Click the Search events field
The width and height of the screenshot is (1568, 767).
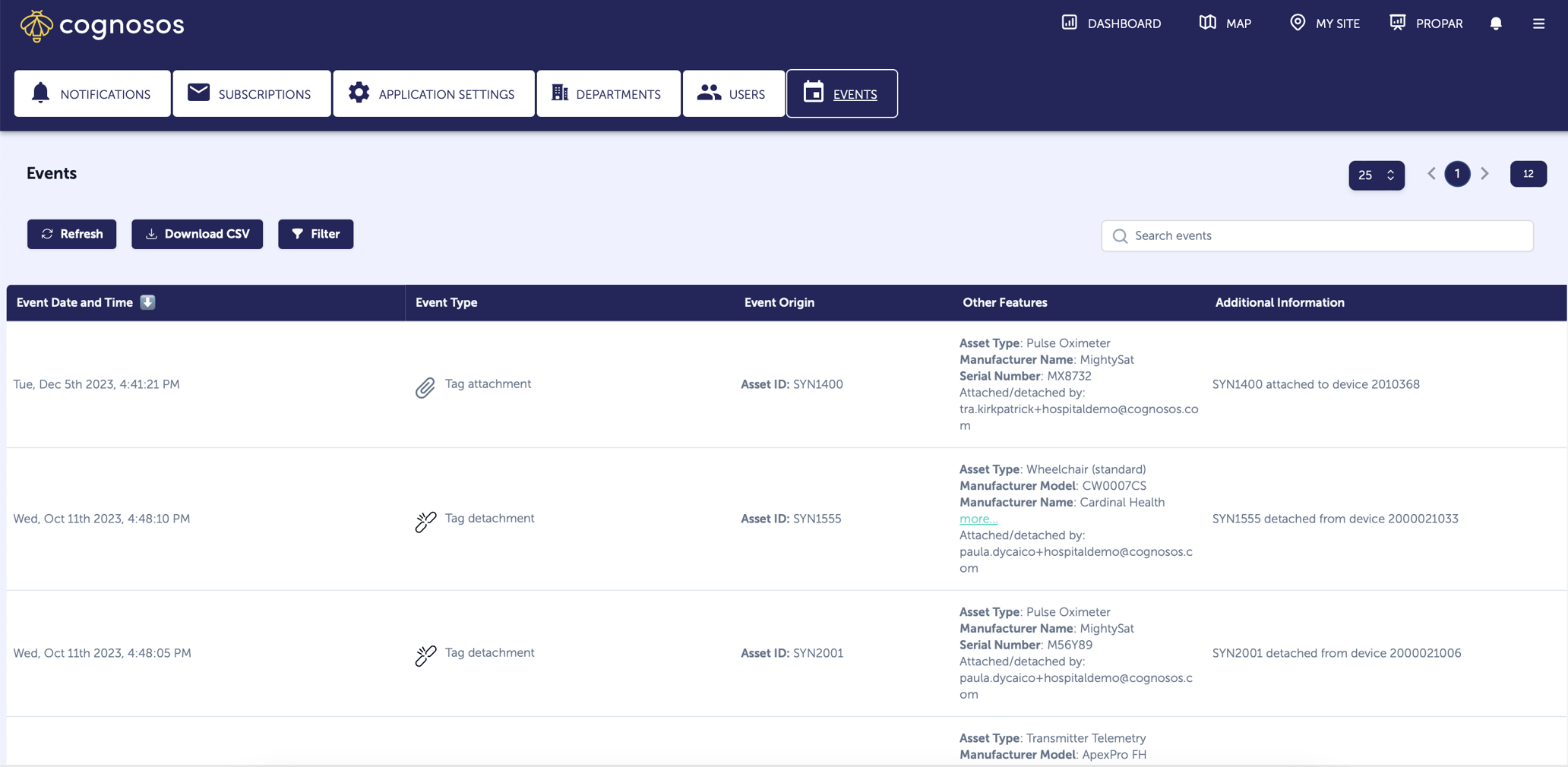click(1317, 235)
